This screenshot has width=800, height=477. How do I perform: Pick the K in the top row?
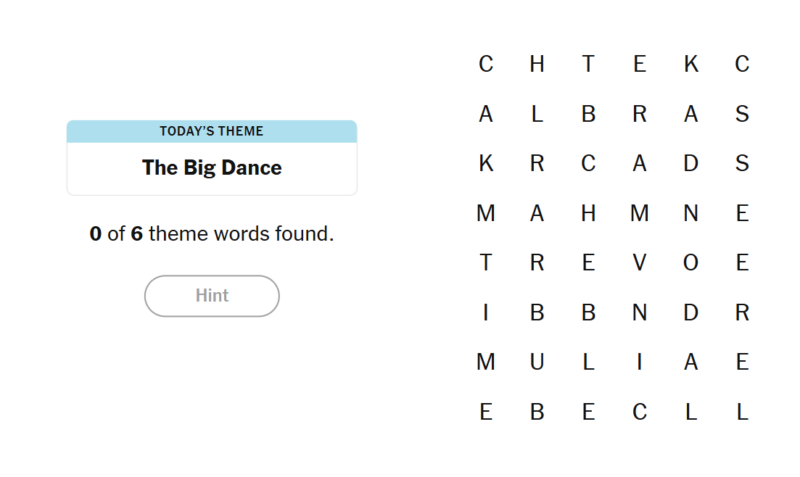691,65
